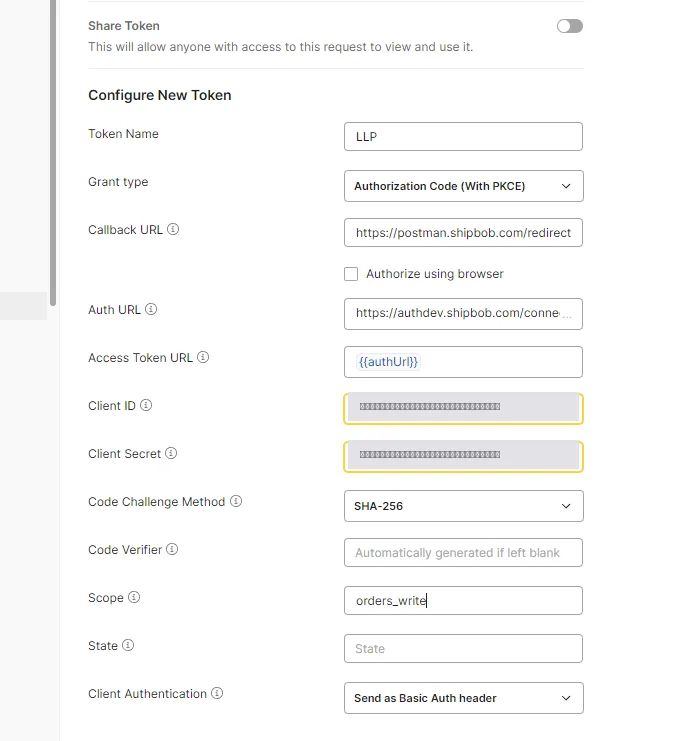Click the masked Client Secret field
The width and height of the screenshot is (700, 741).
point(463,457)
